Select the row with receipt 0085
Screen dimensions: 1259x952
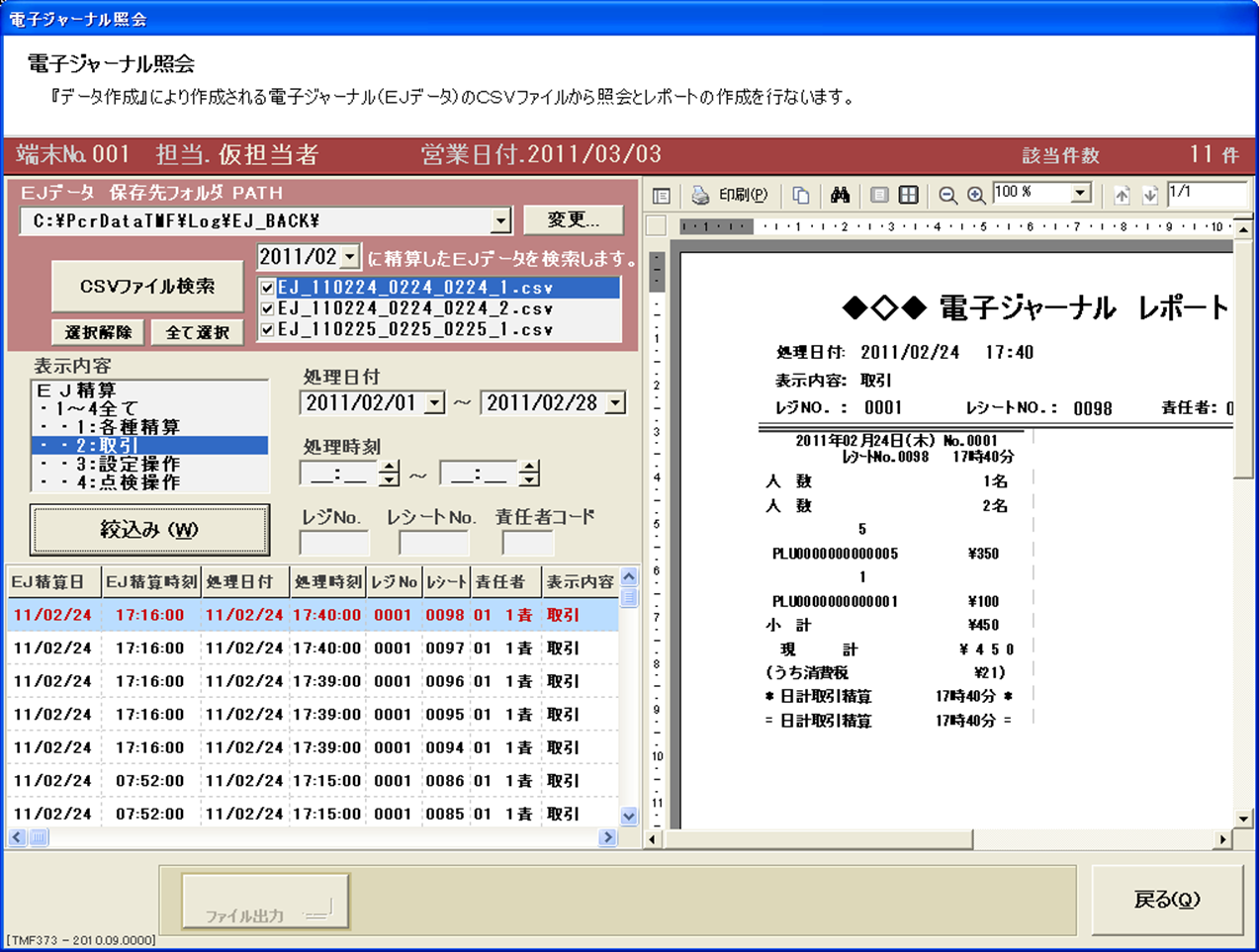pyautogui.click(x=313, y=814)
